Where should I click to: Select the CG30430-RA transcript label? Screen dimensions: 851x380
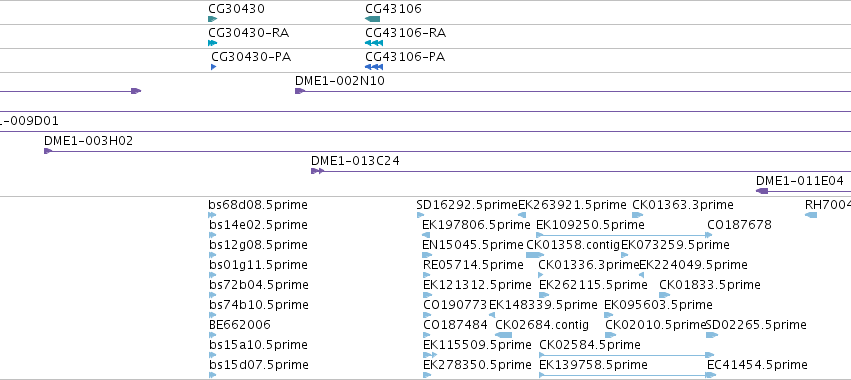249,33
